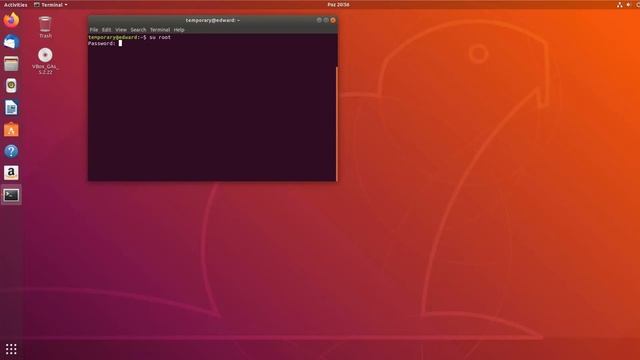Minimize the terminal window
This screenshot has width=640, height=360.
coord(319,20)
